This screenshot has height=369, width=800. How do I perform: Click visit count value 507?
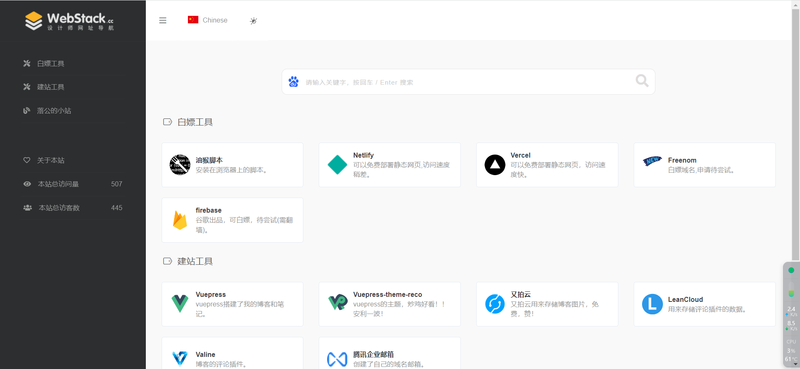[x=117, y=184]
